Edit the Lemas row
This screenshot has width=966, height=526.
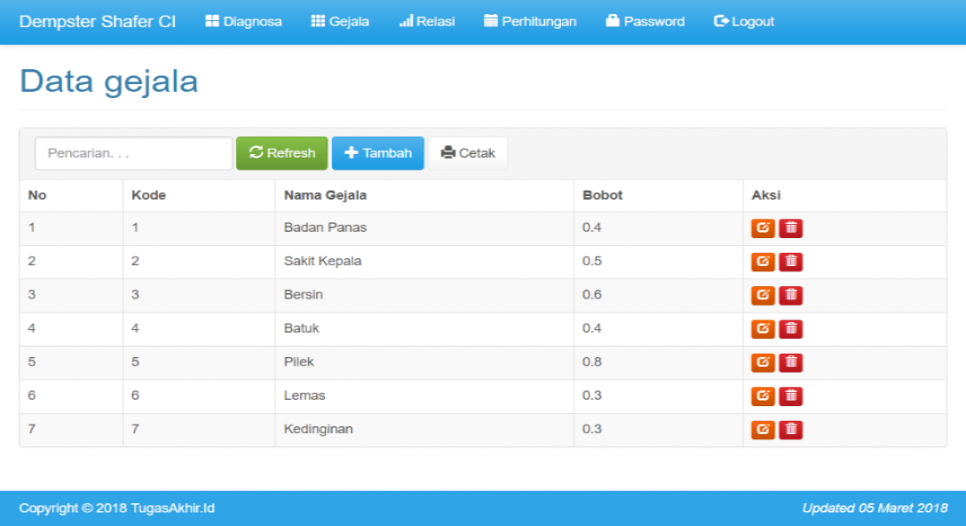click(x=763, y=396)
